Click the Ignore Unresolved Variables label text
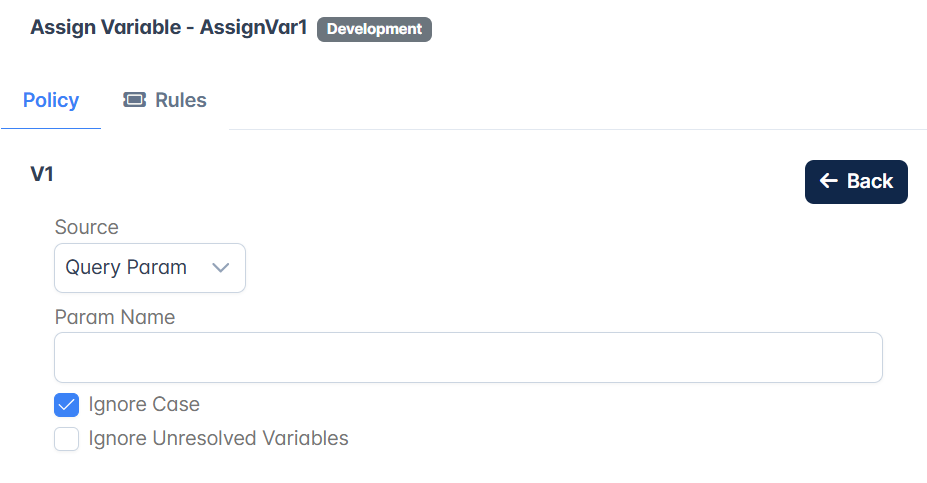927x483 pixels. click(x=219, y=439)
